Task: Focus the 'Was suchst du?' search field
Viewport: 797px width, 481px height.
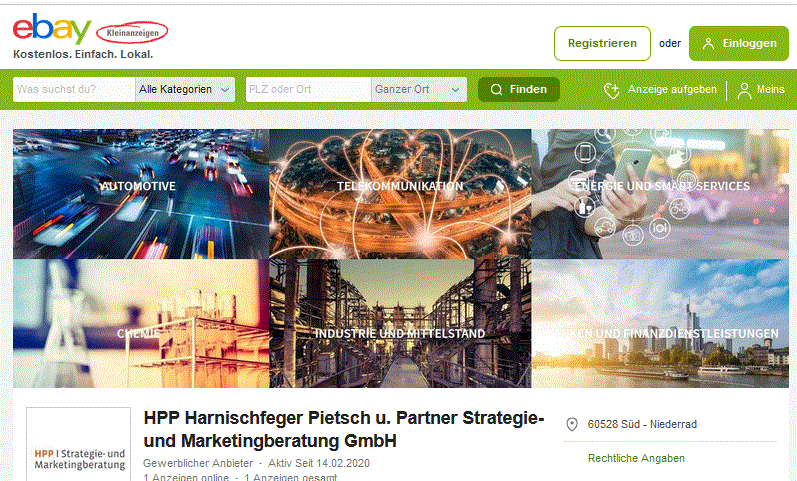Action: point(74,89)
